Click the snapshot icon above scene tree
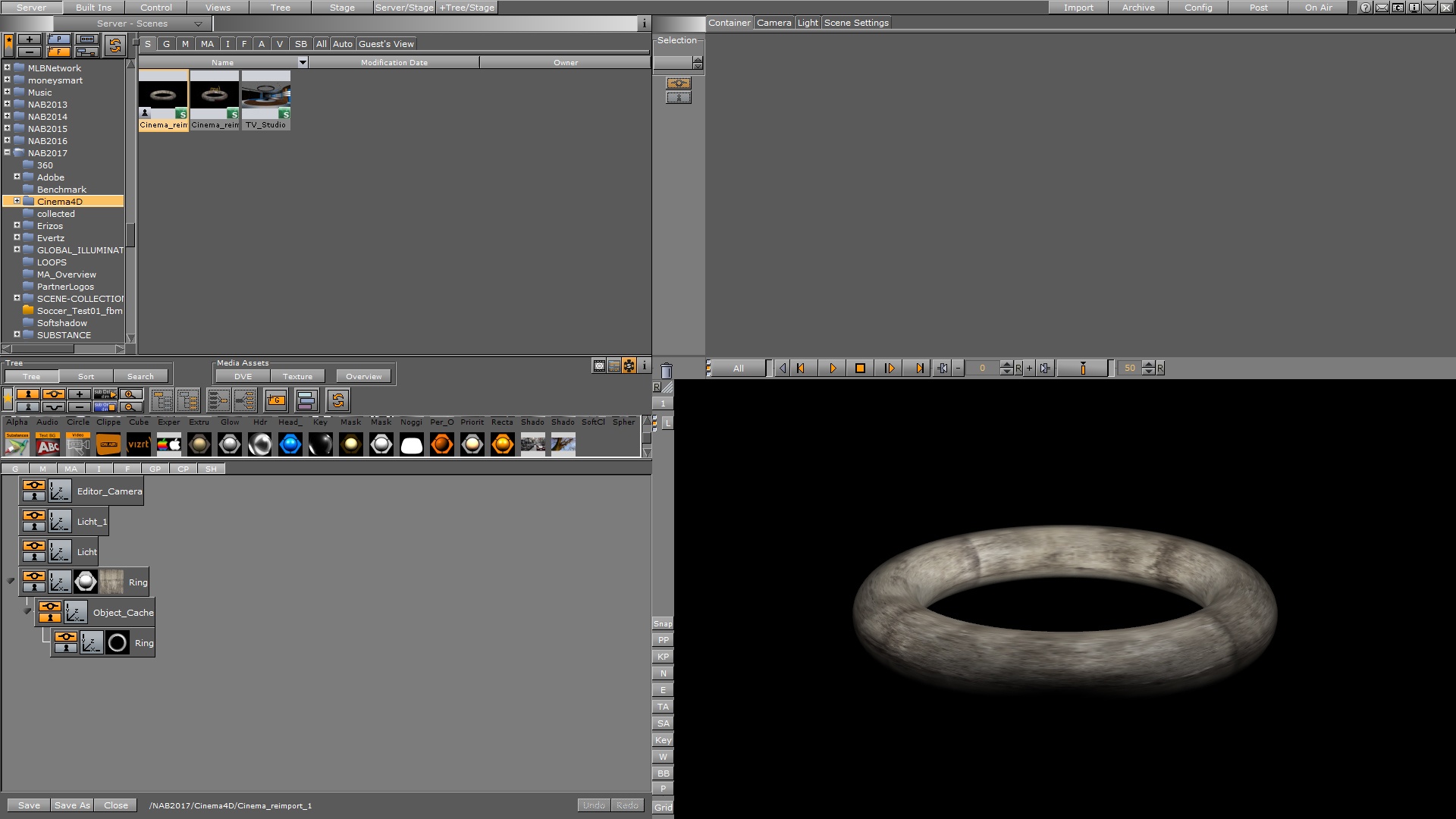The width and height of the screenshot is (1456, 819). pos(599,366)
